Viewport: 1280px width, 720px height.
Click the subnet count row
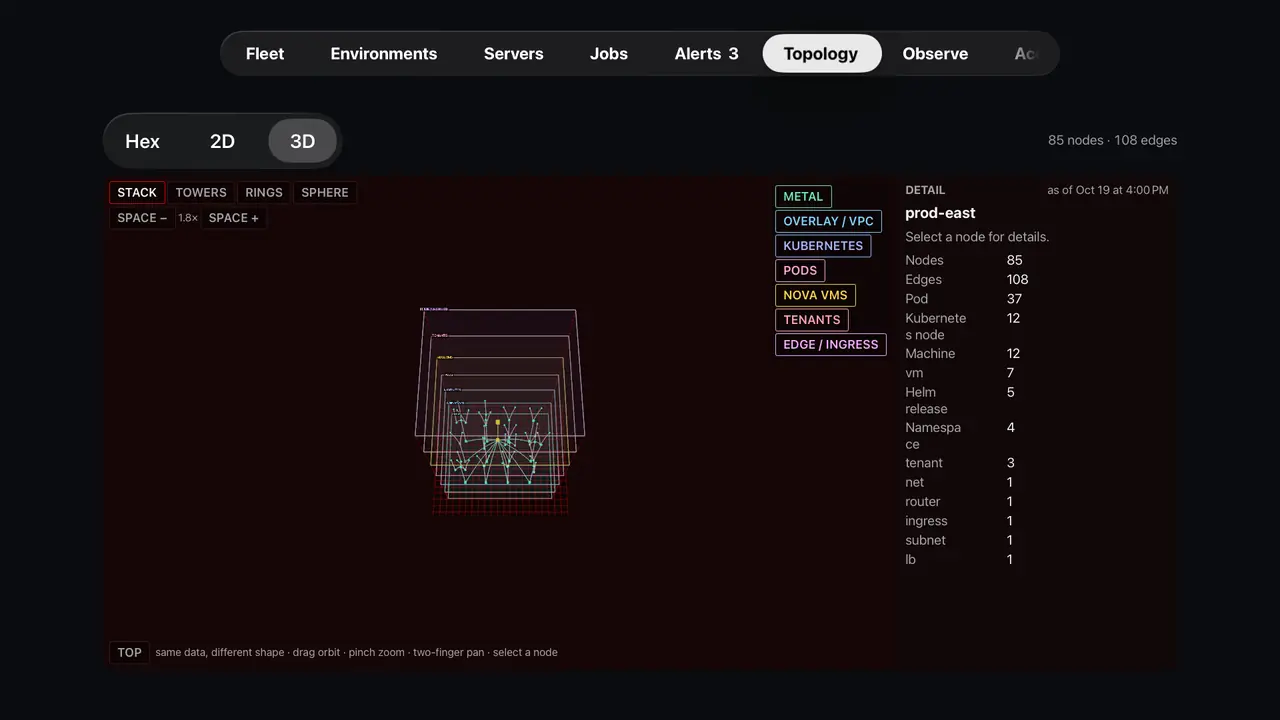pyautogui.click(x=1037, y=540)
